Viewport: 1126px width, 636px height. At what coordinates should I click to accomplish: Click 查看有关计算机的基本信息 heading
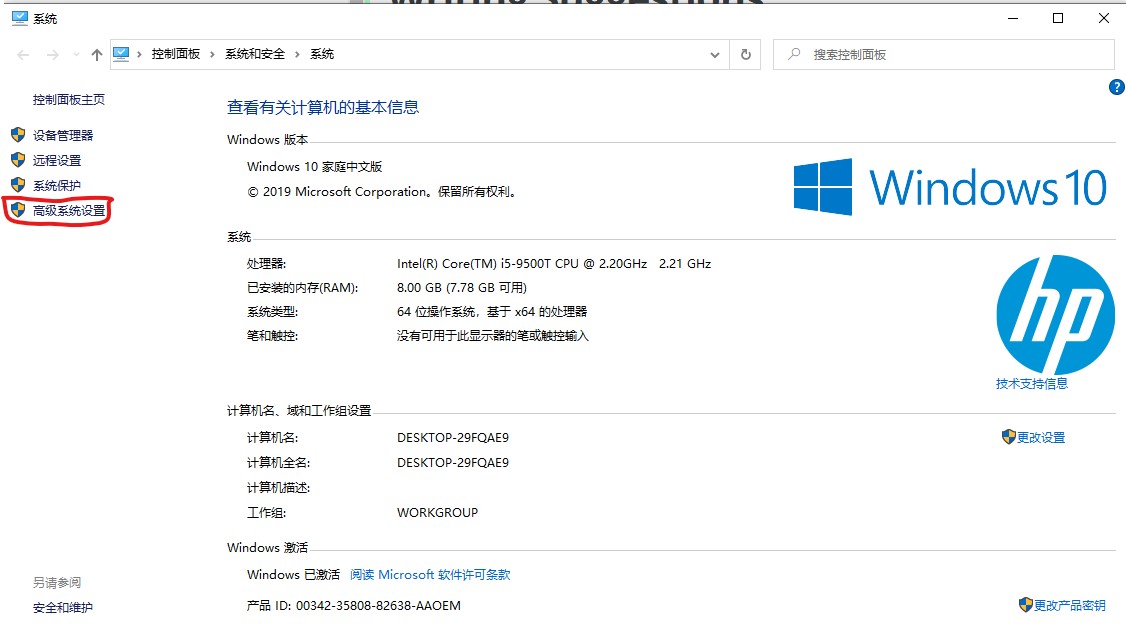coord(322,108)
